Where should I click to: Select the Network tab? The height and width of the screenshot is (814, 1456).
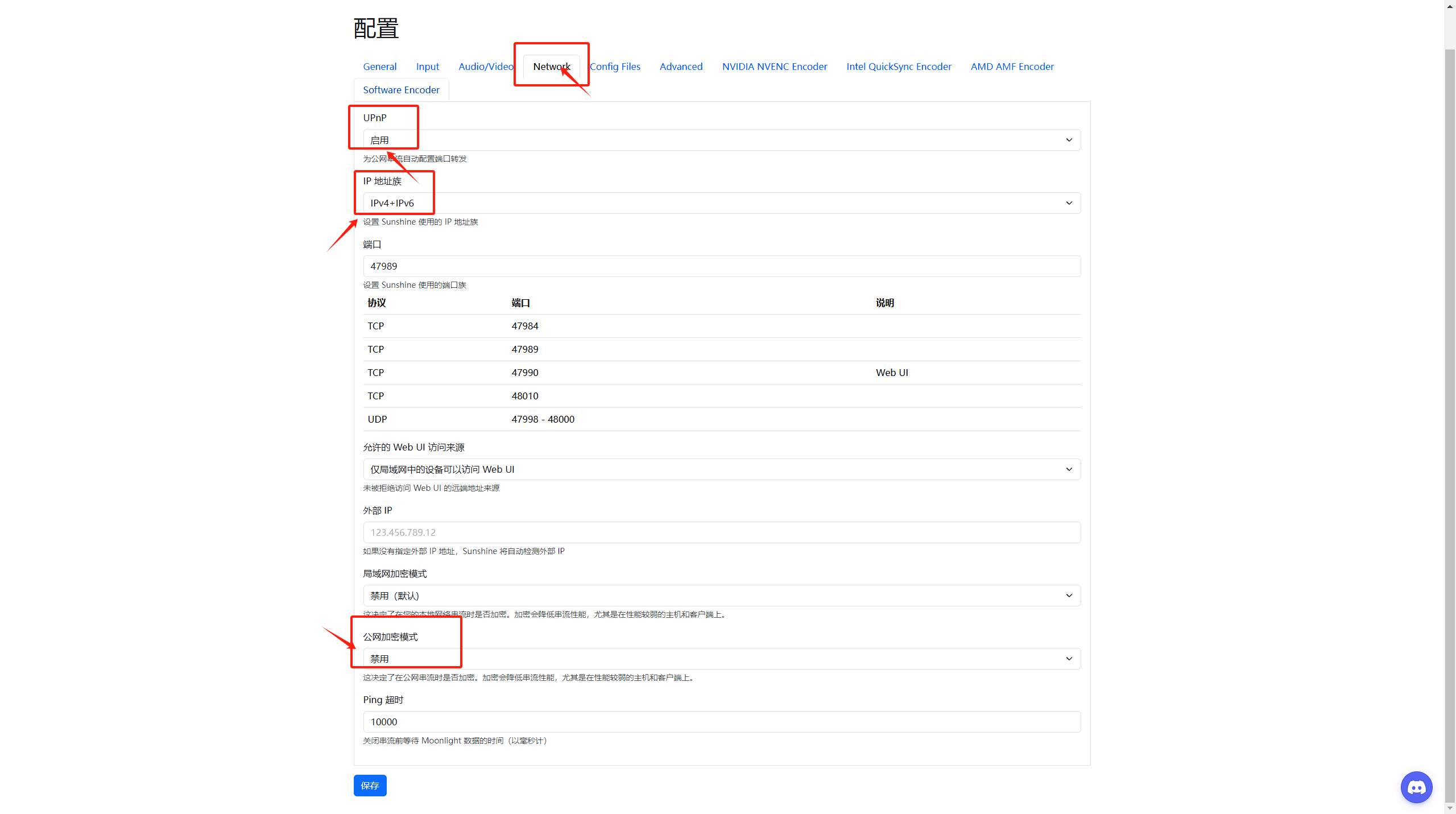click(551, 67)
